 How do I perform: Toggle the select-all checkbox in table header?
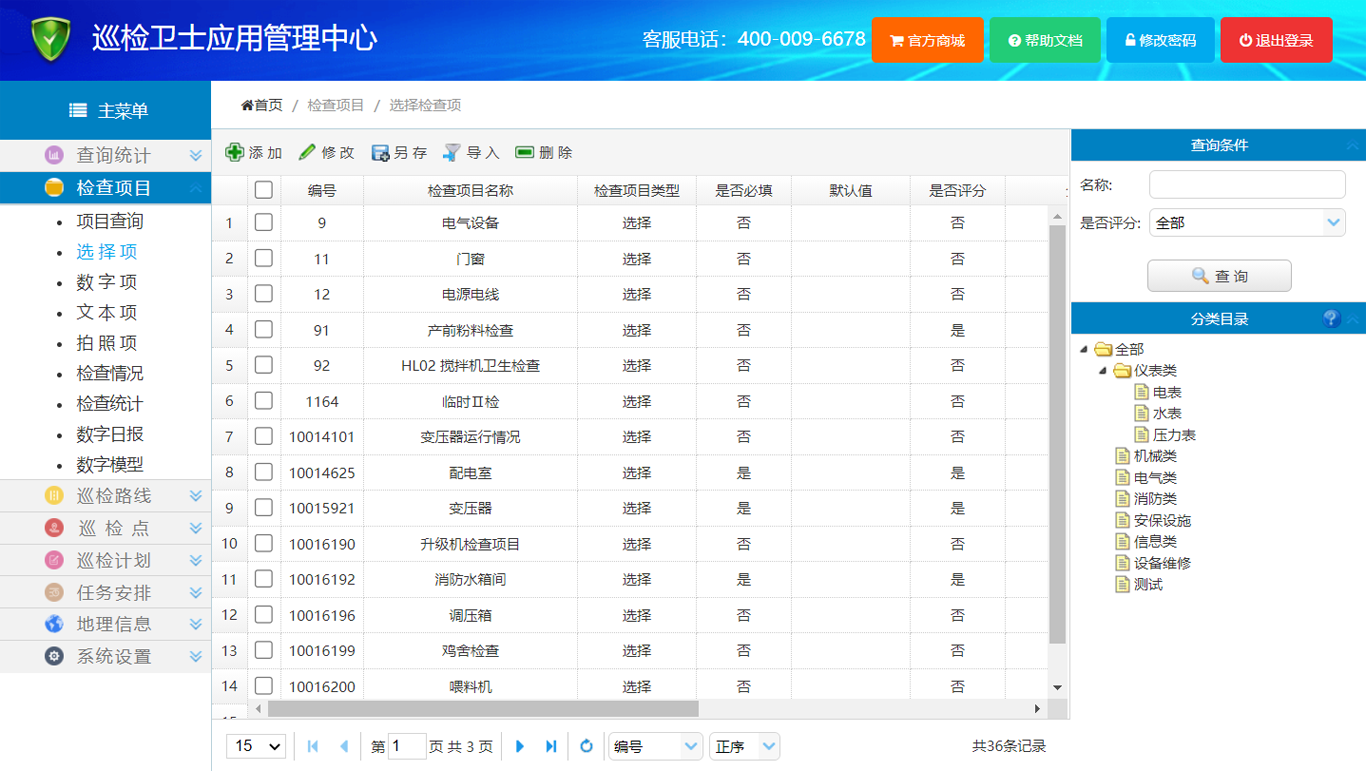pos(264,190)
